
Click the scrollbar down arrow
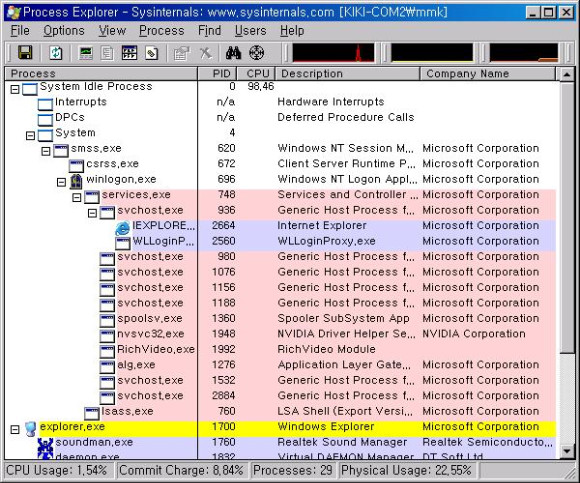[566, 451]
